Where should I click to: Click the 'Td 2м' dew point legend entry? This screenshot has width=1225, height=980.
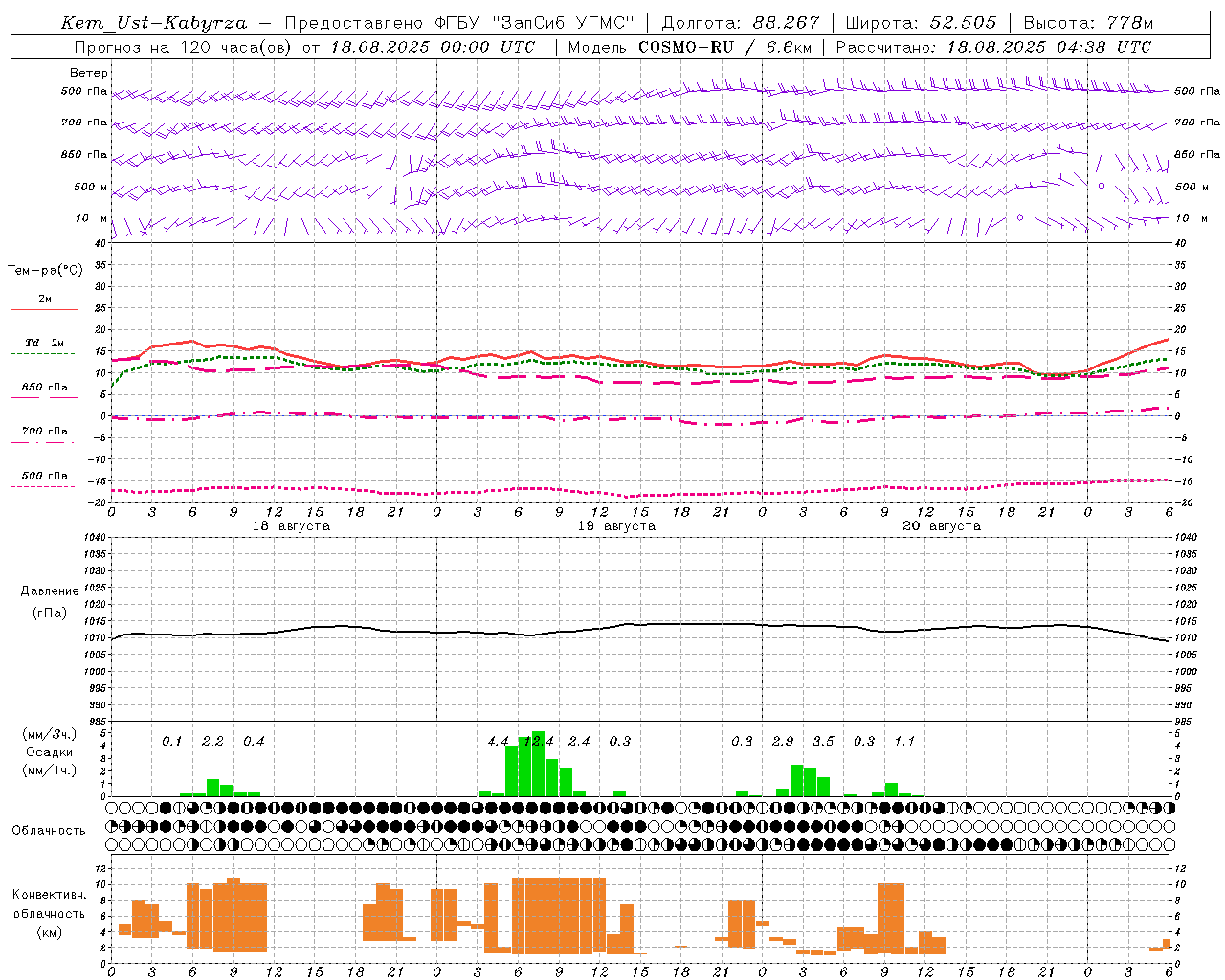pos(44,343)
